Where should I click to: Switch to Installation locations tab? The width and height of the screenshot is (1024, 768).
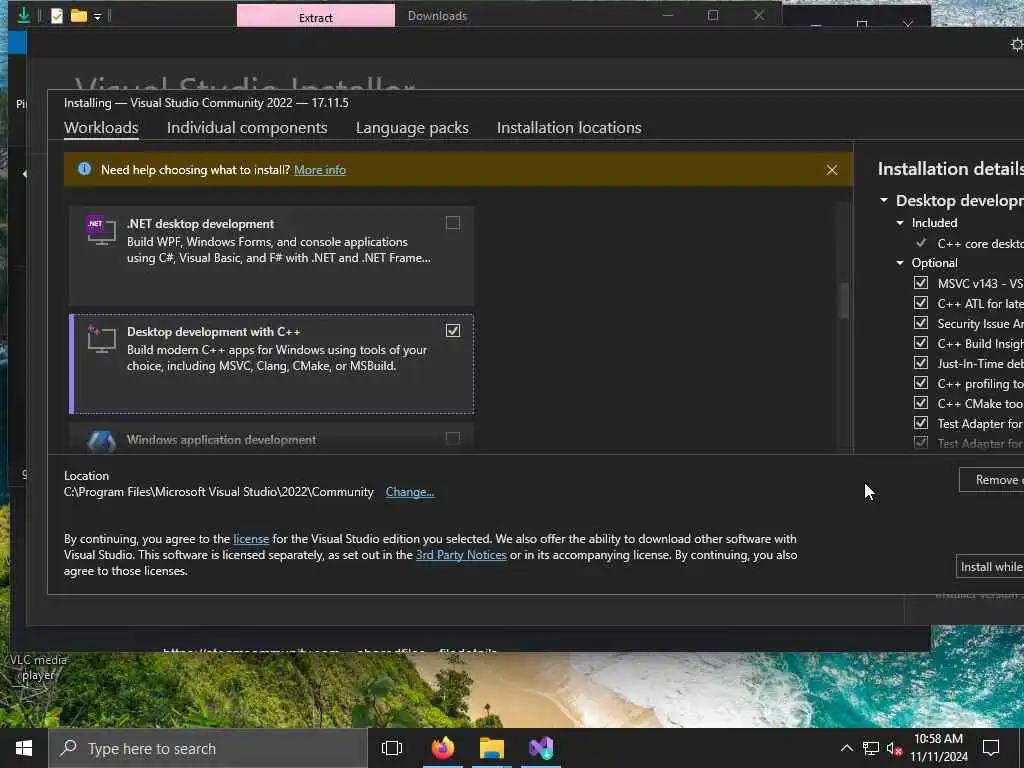click(x=569, y=128)
